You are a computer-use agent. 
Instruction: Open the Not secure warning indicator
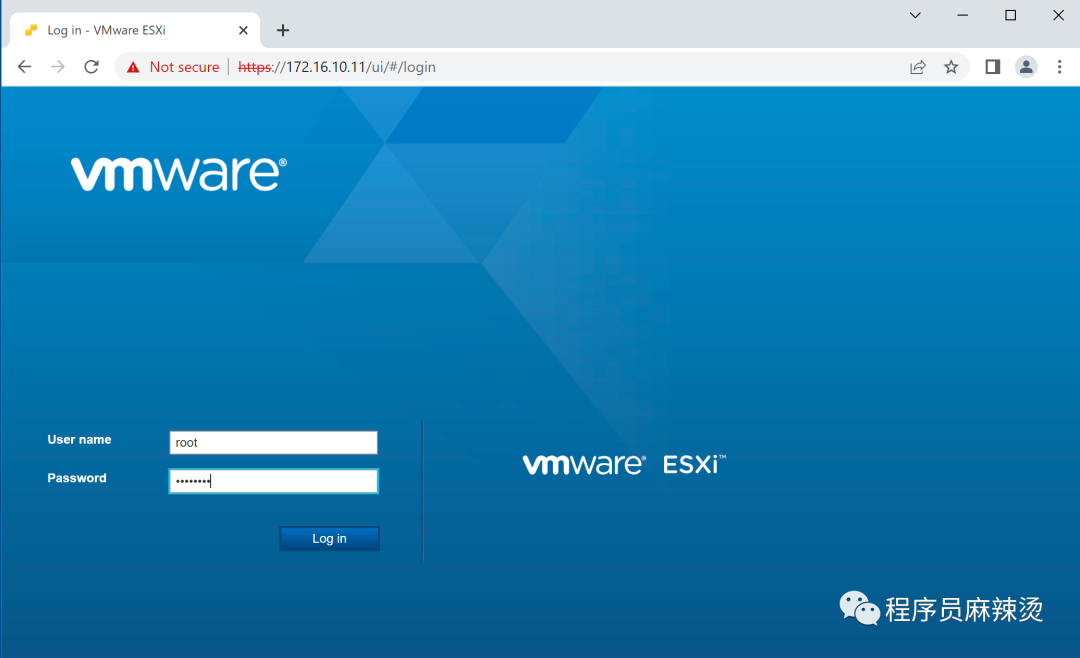tap(173, 67)
